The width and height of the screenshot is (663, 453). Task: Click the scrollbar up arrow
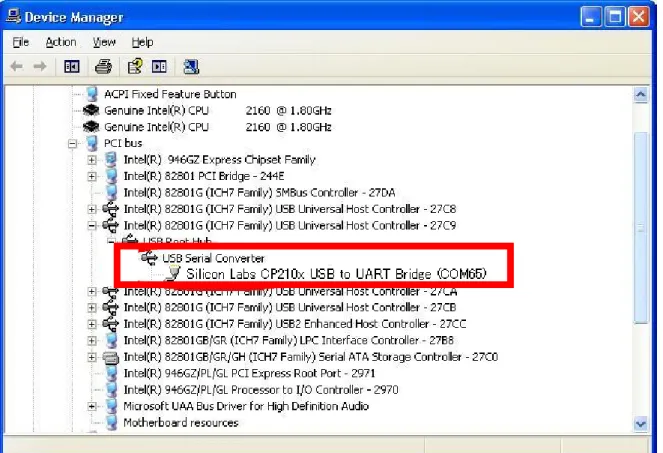641,95
